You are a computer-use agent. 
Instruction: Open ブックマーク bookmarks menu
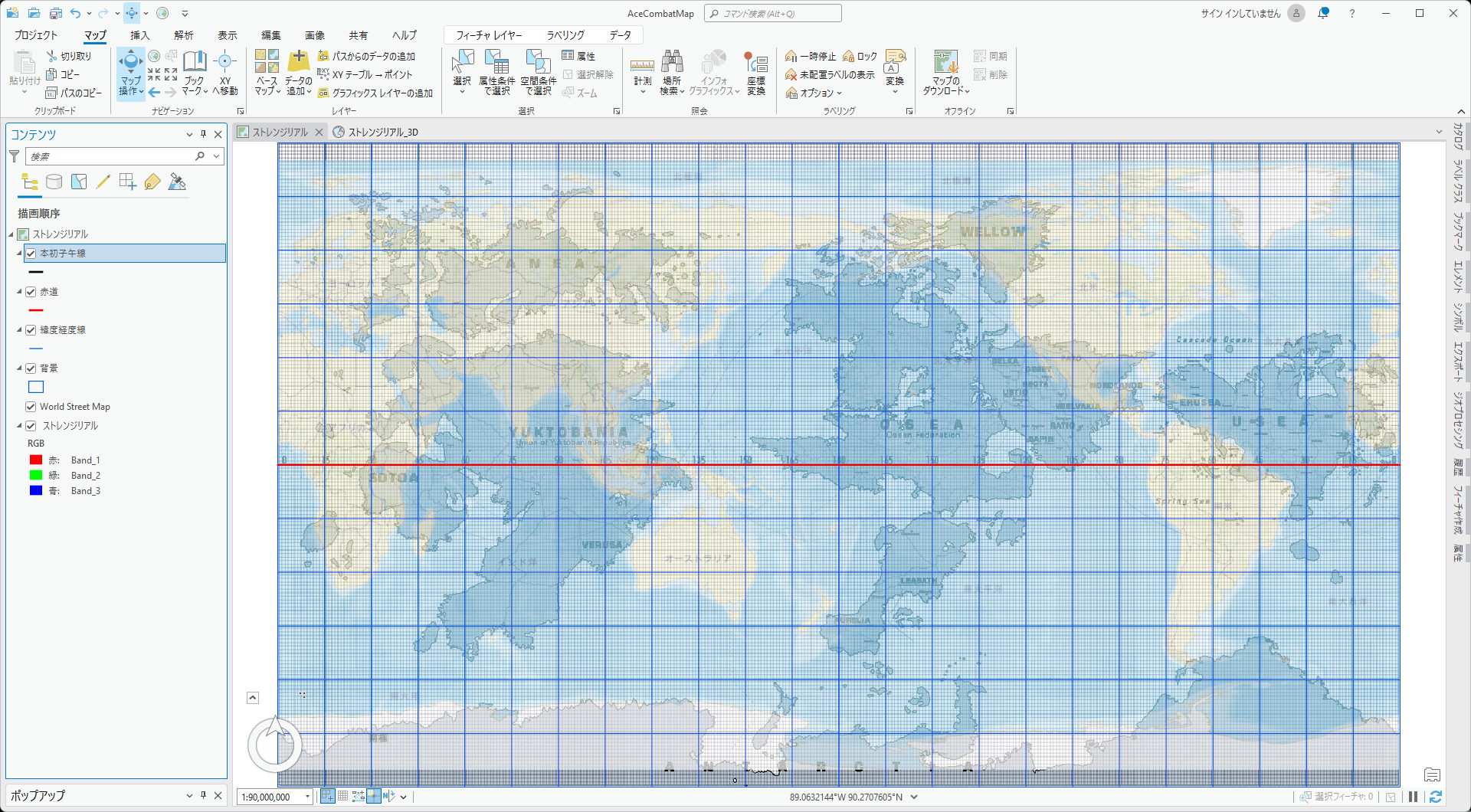[195, 74]
